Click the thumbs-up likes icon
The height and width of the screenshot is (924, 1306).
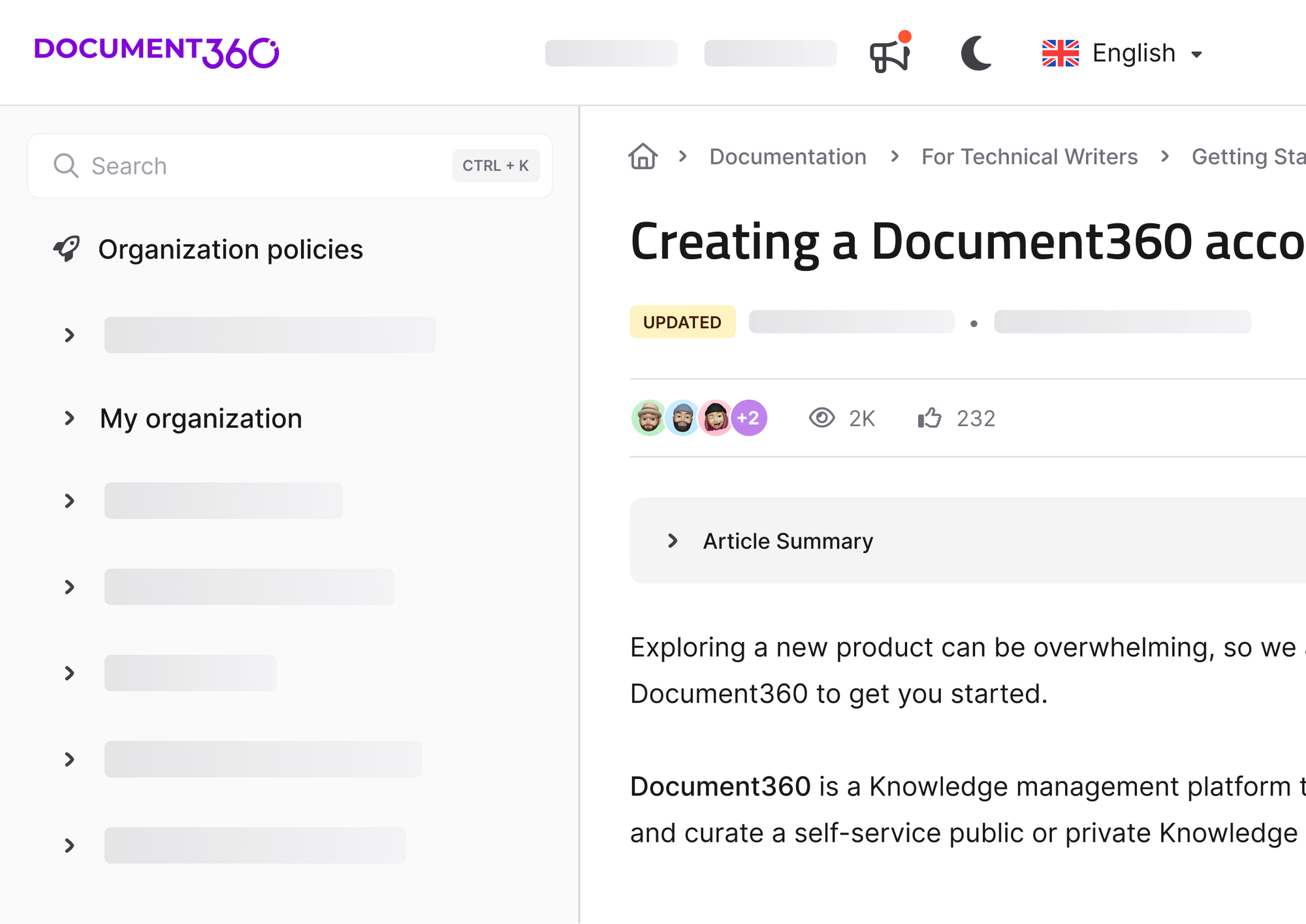point(929,418)
